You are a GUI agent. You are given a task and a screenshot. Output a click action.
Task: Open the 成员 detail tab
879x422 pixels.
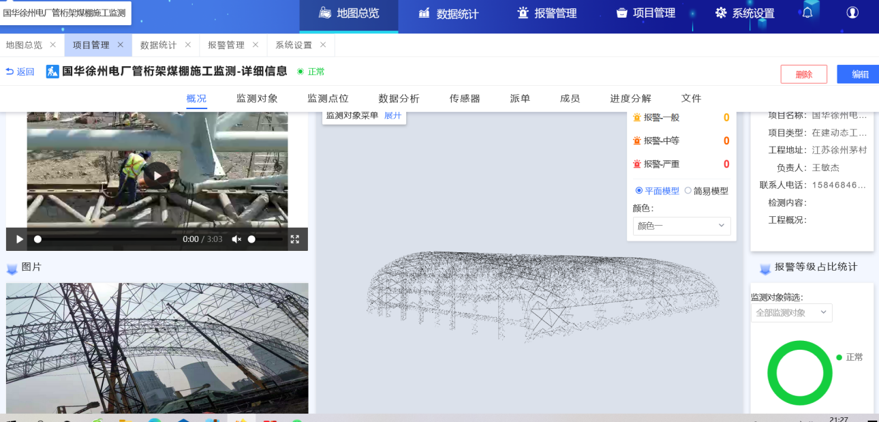[570, 99]
